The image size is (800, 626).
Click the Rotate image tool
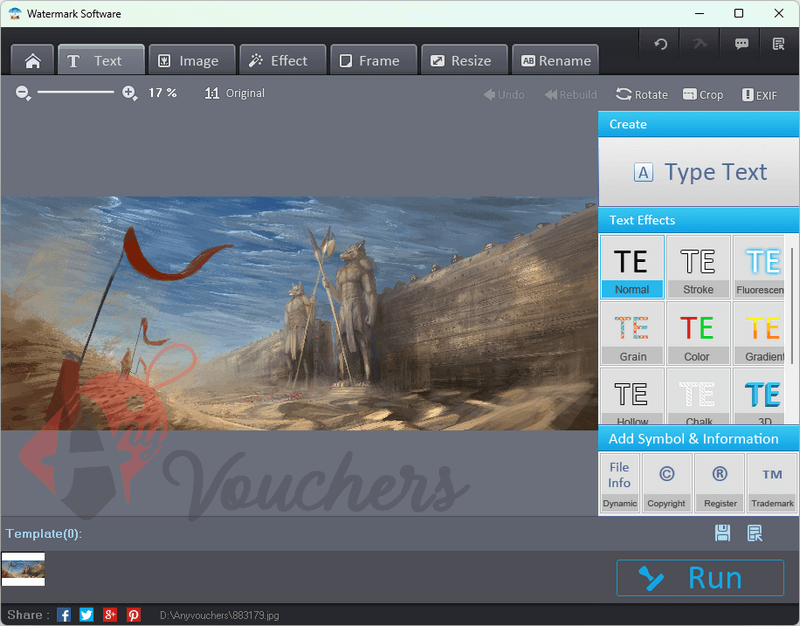(641, 94)
